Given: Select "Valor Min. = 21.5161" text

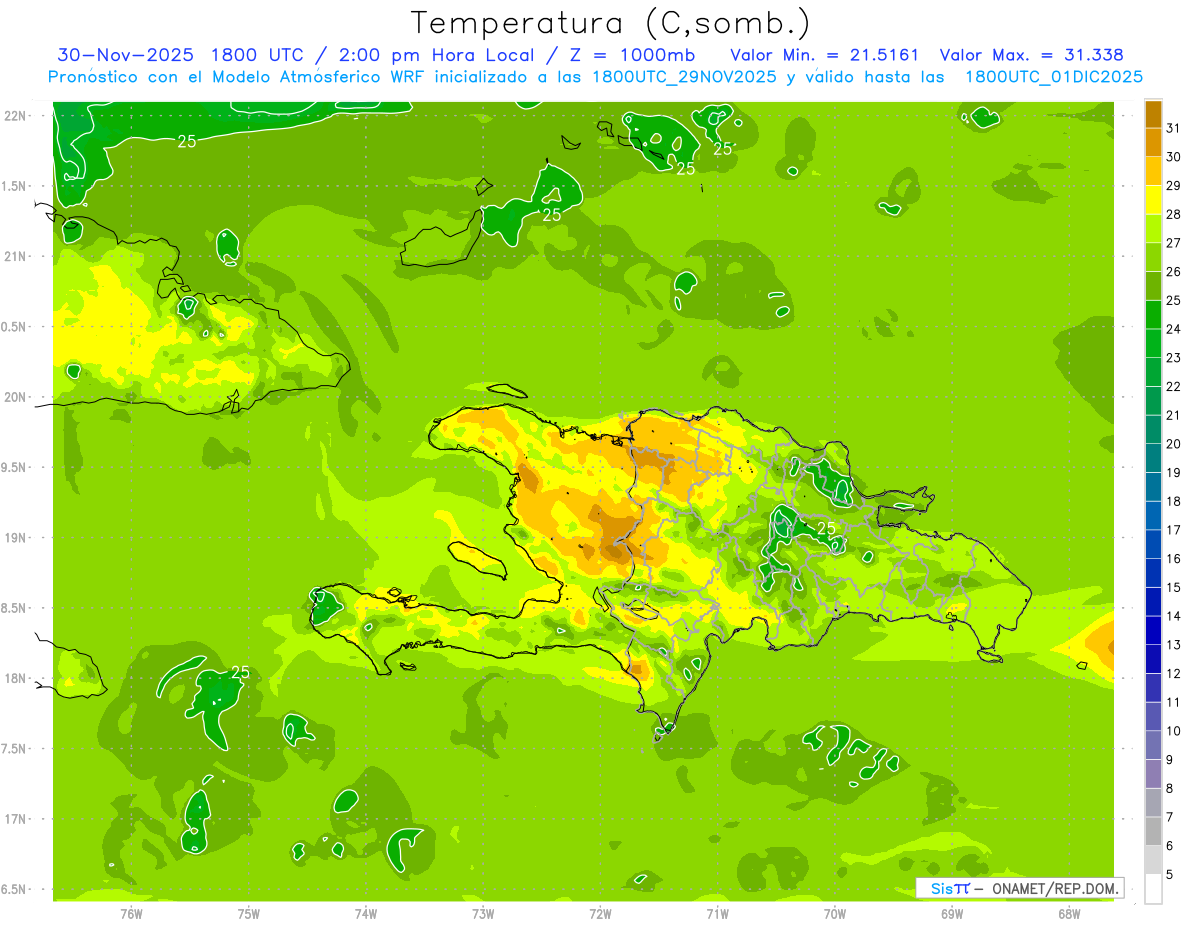Looking at the screenshot, I should (823, 55).
